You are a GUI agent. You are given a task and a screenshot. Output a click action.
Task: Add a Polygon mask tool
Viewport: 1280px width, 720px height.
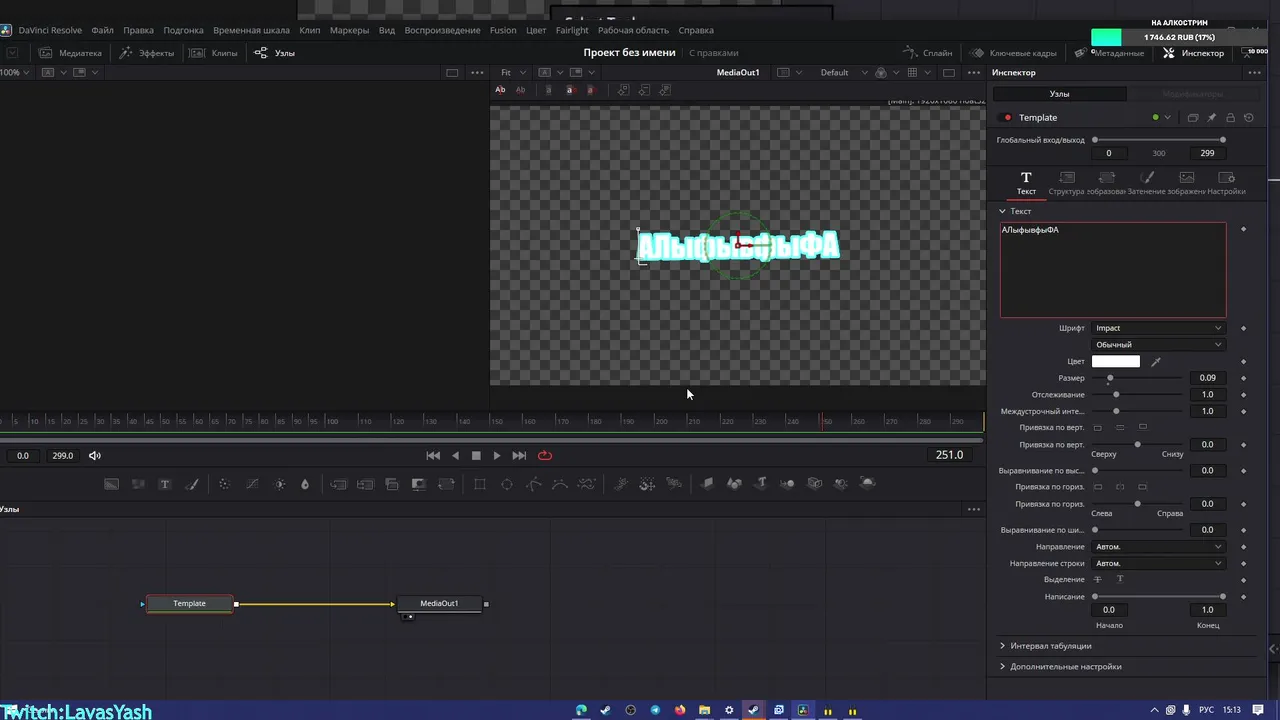tap(534, 484)
